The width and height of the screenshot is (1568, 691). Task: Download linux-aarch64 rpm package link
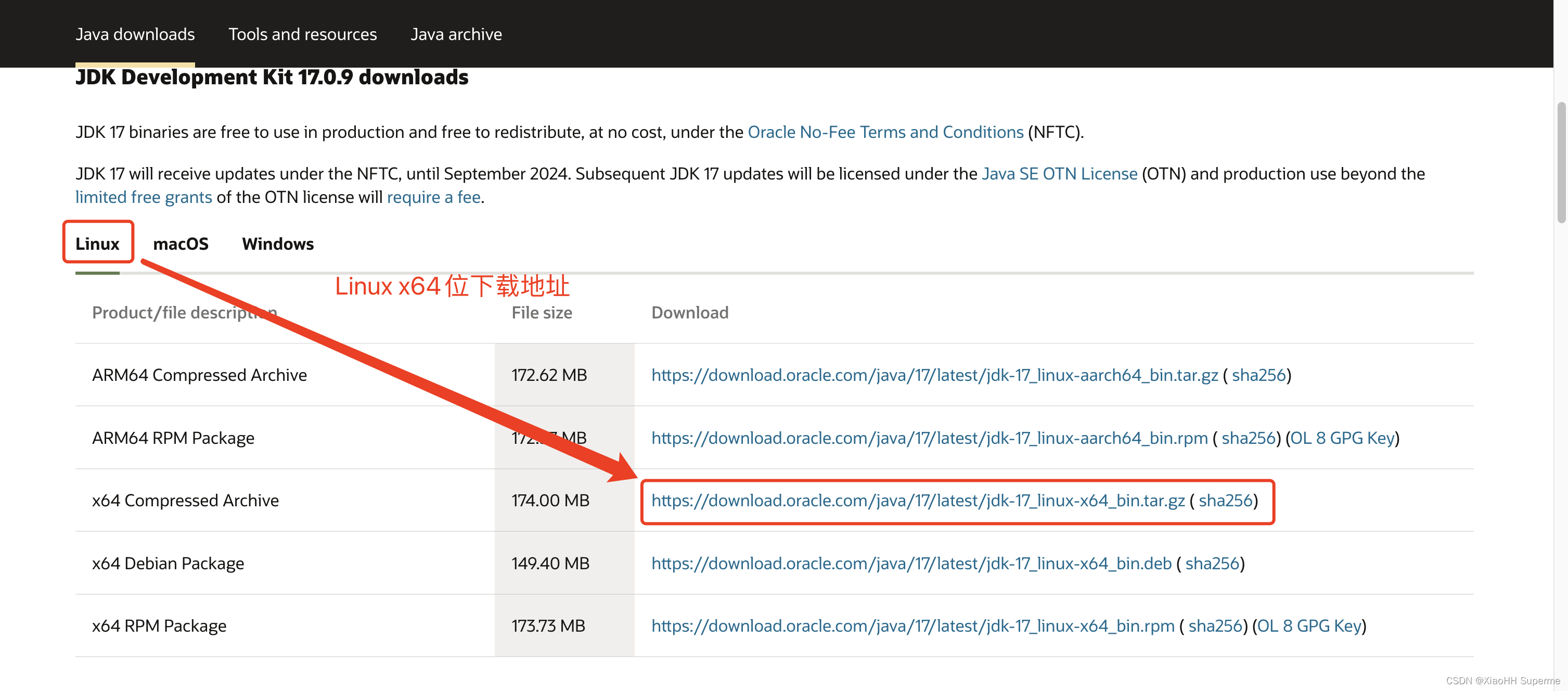coord(929,438)
